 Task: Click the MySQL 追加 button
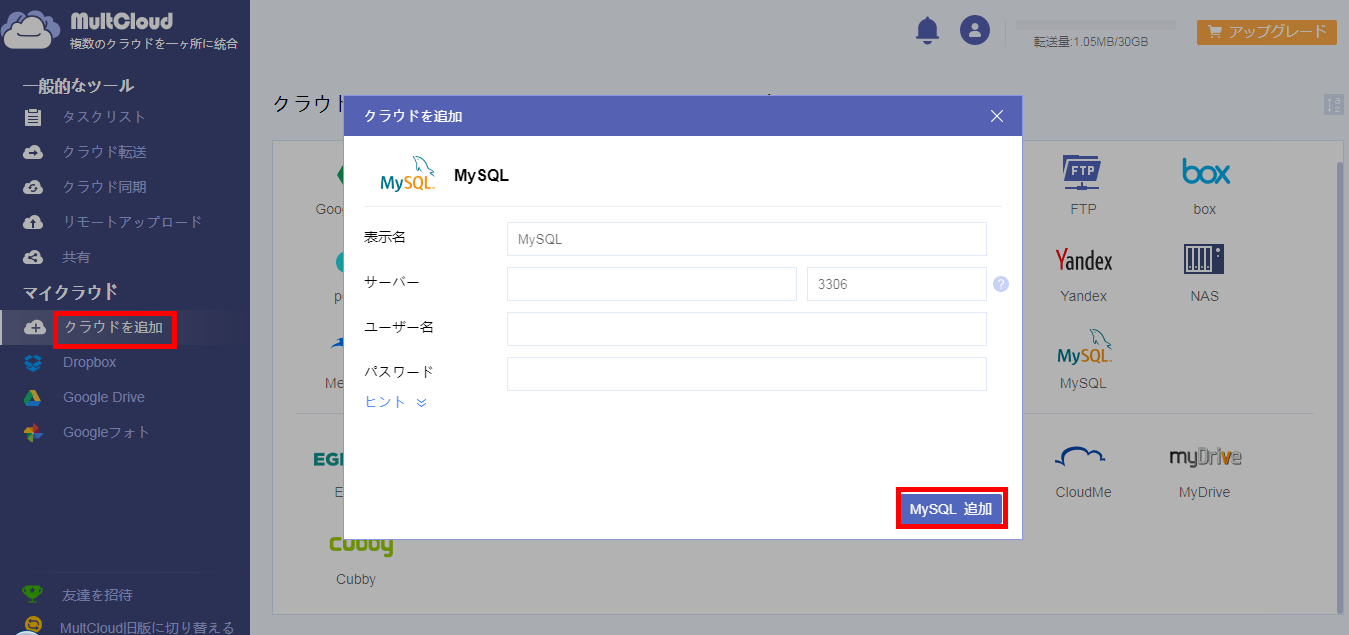(x=951, y=509)
